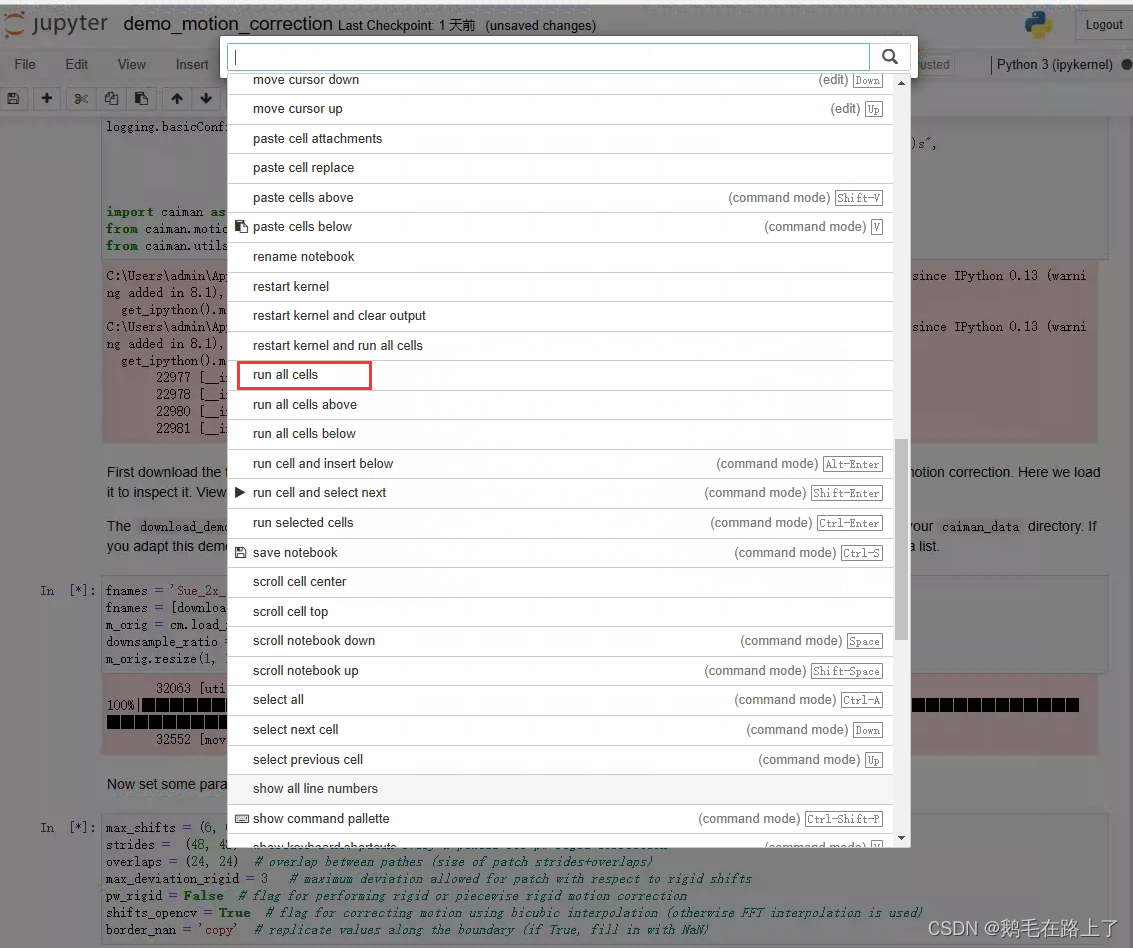
Task: Open the View menu
Action: 132,64
